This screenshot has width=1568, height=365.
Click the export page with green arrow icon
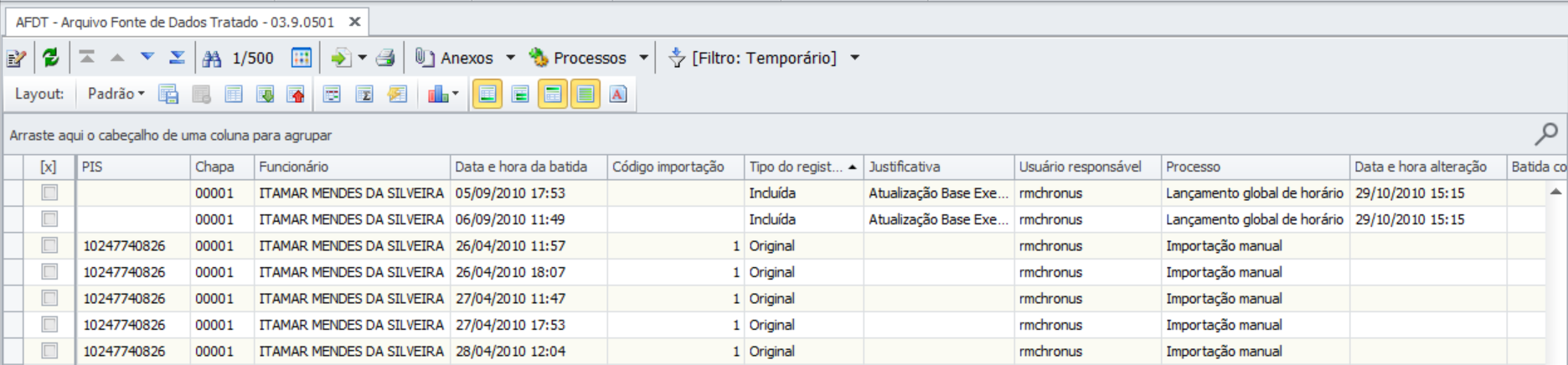pyautogui.click(x=340, y=58)
